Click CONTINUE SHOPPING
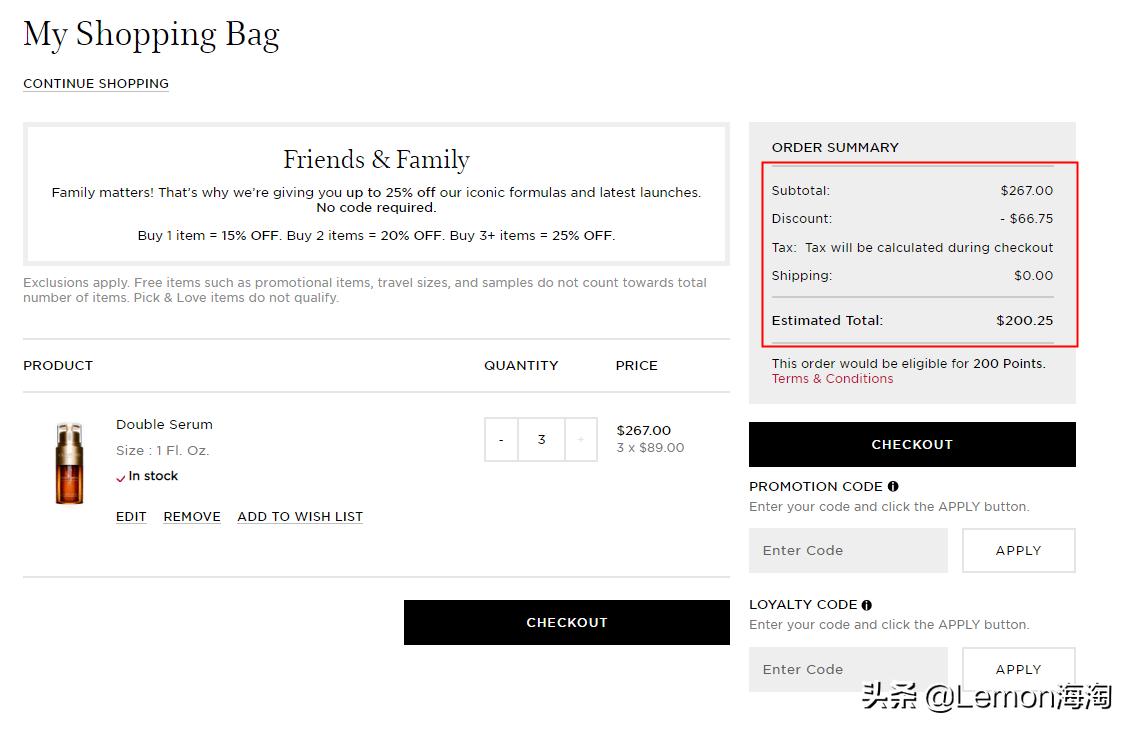 [95, 84]
